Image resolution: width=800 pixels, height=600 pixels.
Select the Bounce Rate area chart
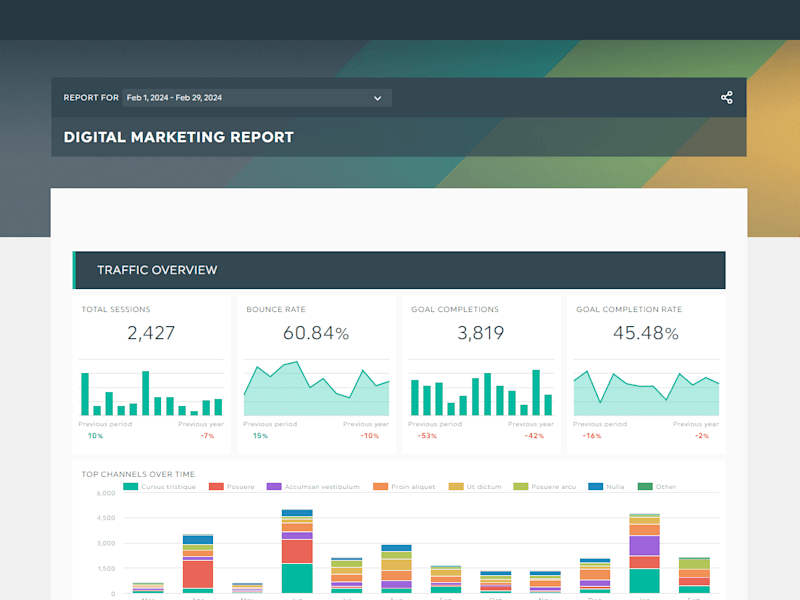tap(316, 388)
